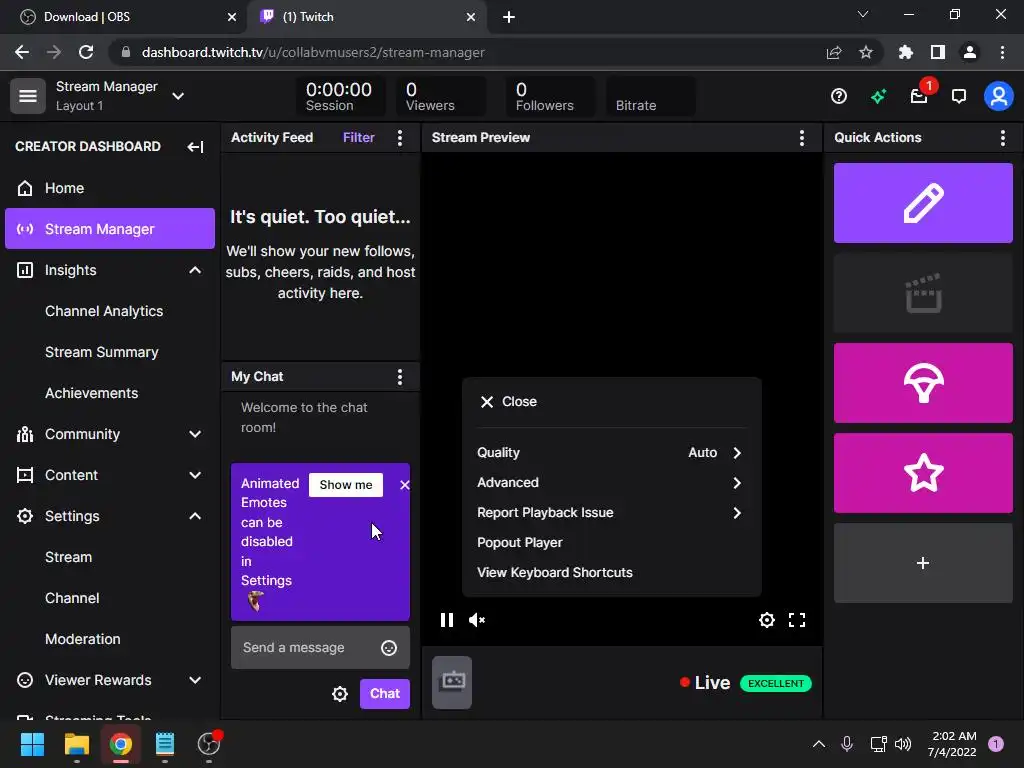Image resolution: width=1024 pixels, height=768 pixels.
Task: Click the Show me button
Action: pyautogui.click(x=345, y=485)
